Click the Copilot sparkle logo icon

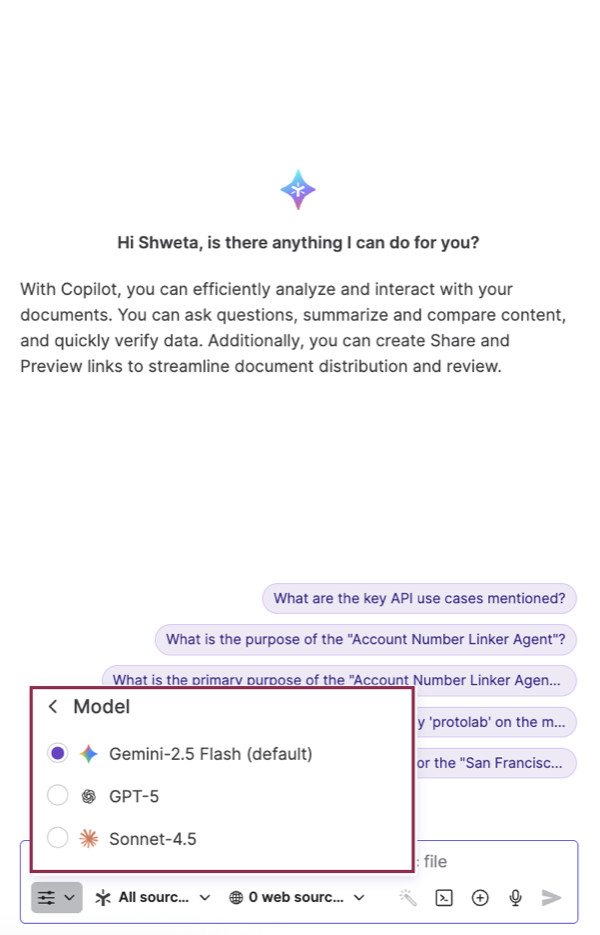point(298,189)
